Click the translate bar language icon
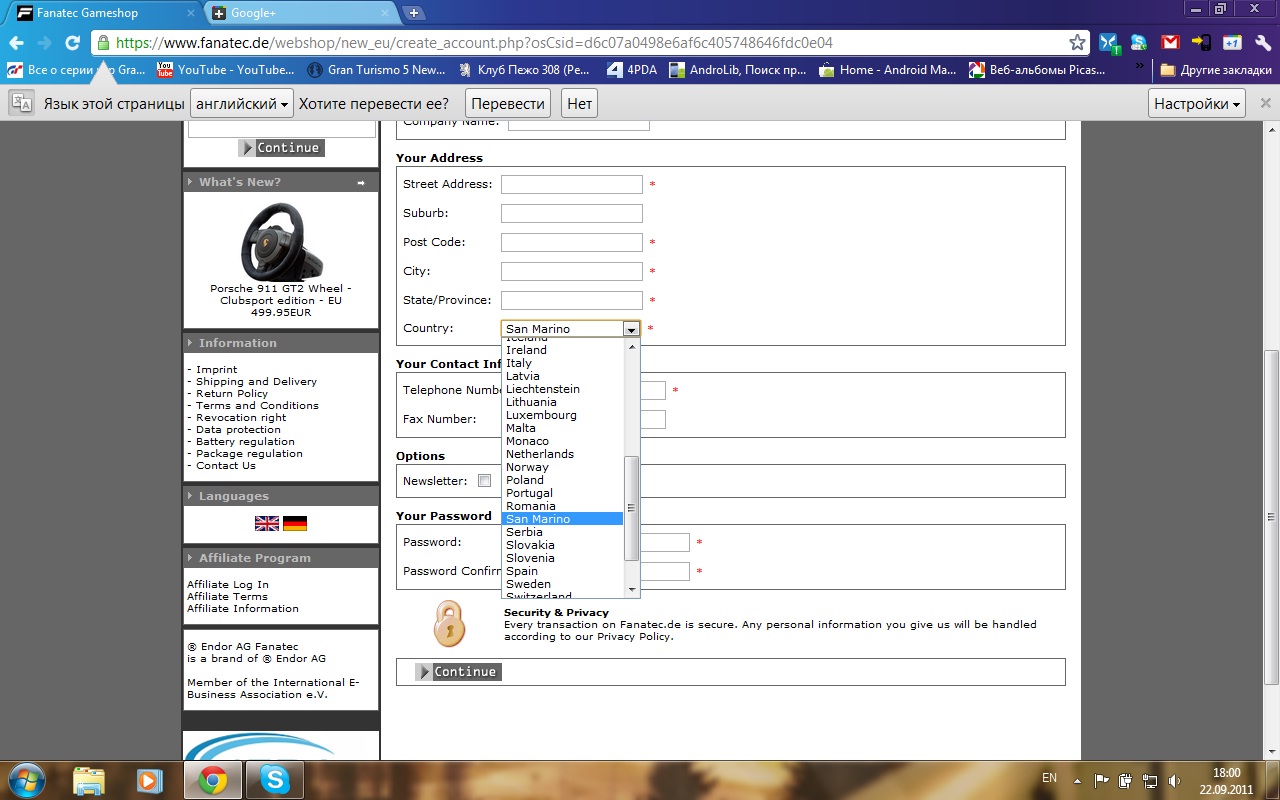 23,103
